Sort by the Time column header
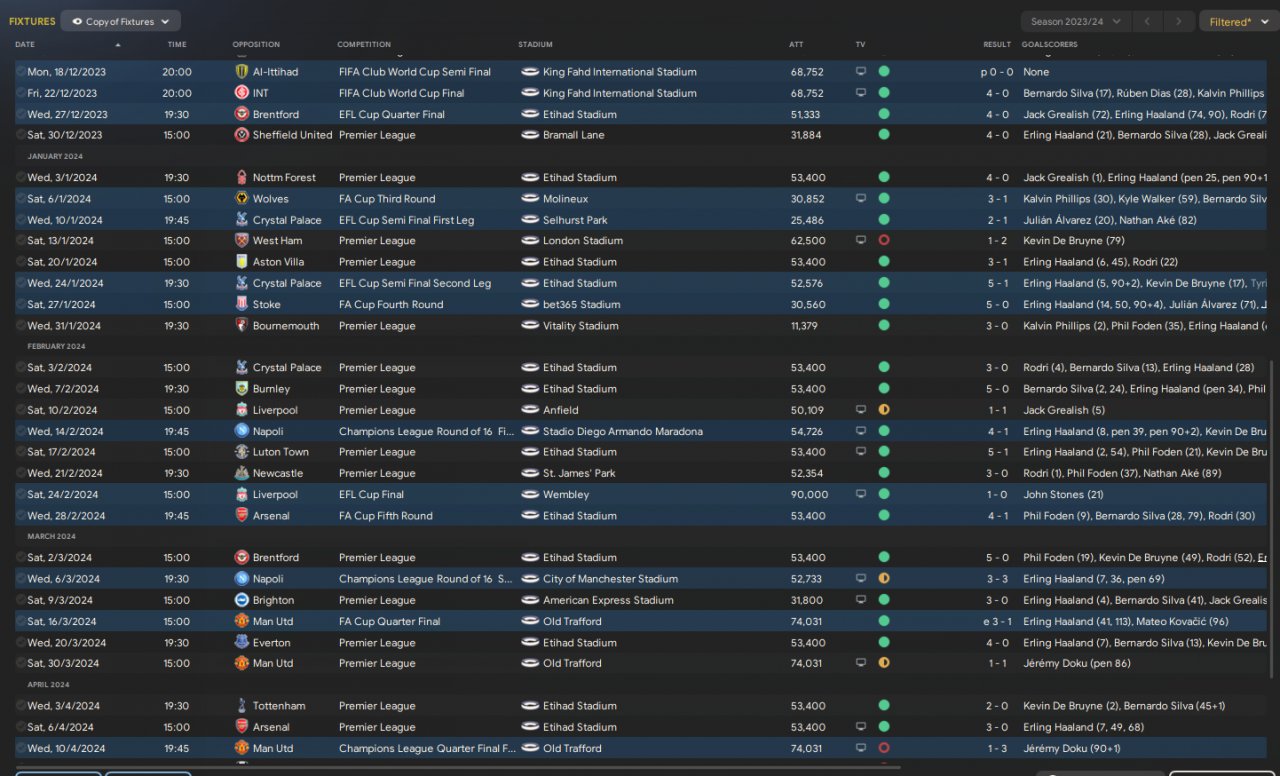 click(177, 45)
